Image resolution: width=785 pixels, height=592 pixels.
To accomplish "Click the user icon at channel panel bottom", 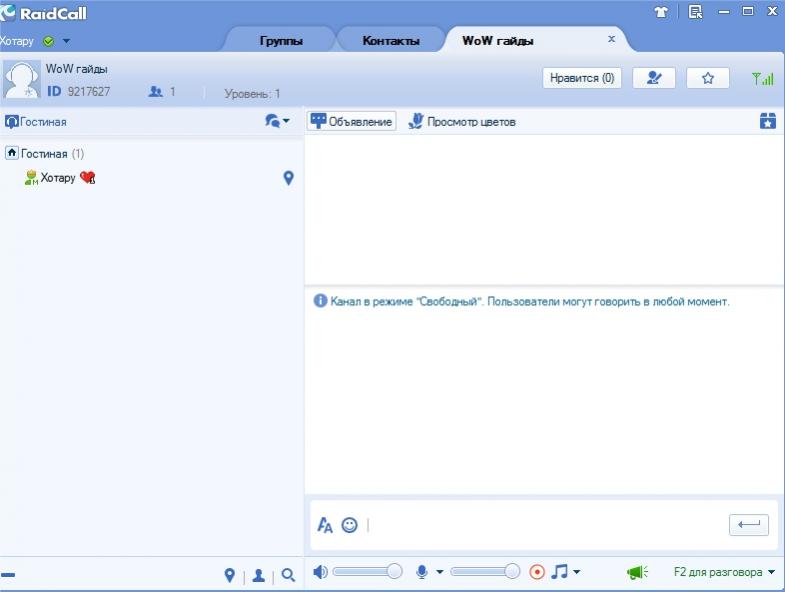I will click(x=259, y=575).
